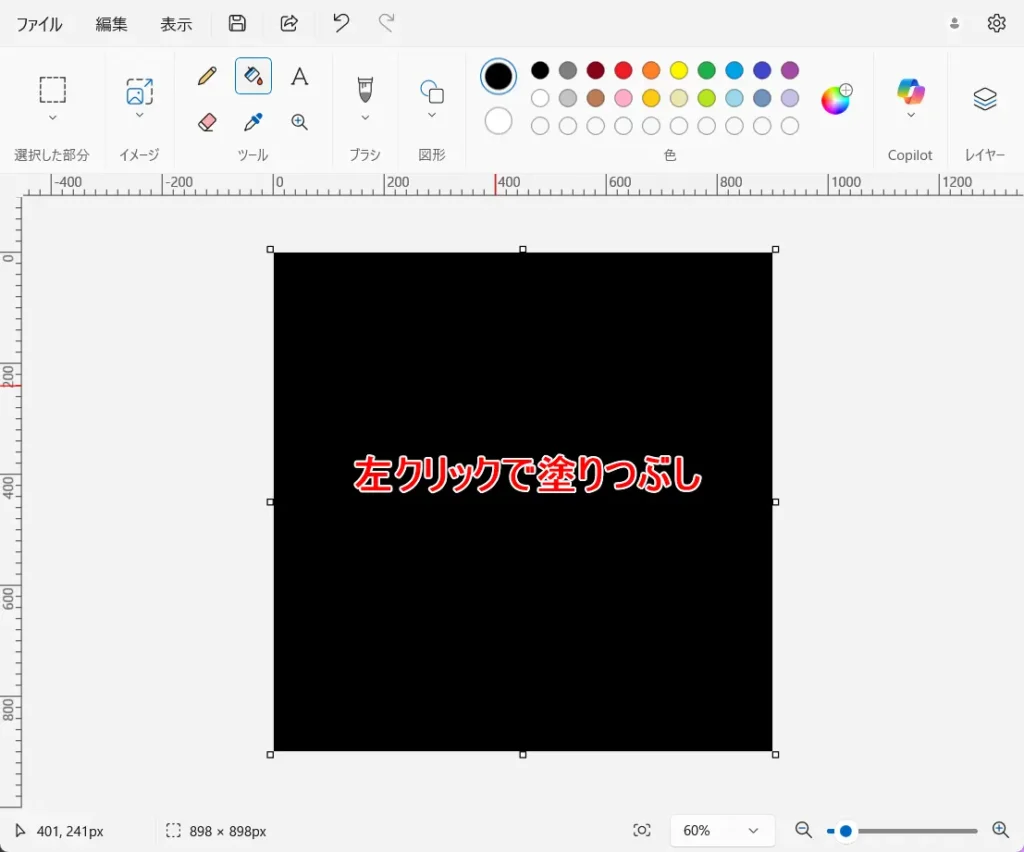The image size is (1024, 852).
Task: Click the save floppy disk icon
Action: click(237, 24)
